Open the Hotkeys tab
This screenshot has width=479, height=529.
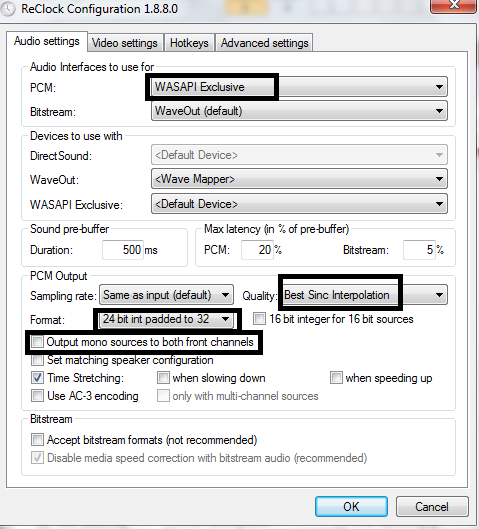pyautogui.click(x=189, y=43)
